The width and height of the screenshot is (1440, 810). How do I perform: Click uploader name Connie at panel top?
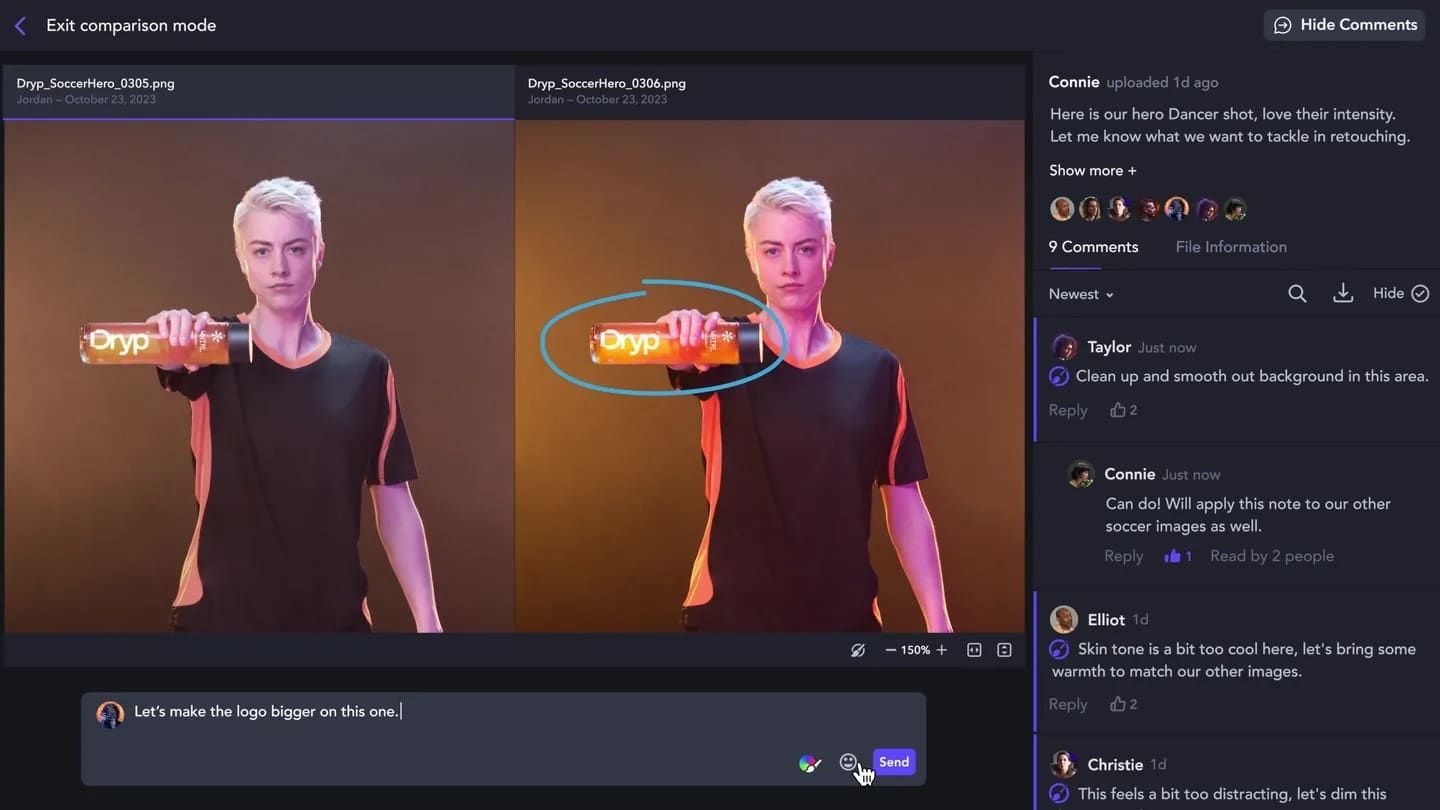(1074, 82)
